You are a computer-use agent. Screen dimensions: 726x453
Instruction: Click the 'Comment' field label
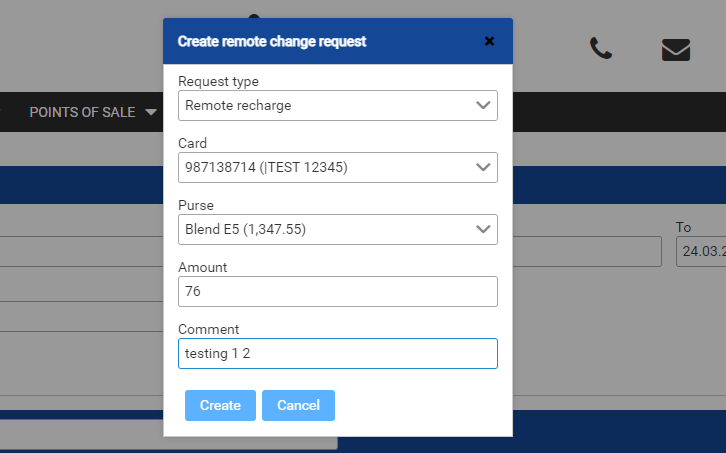(x=208, y=329)
